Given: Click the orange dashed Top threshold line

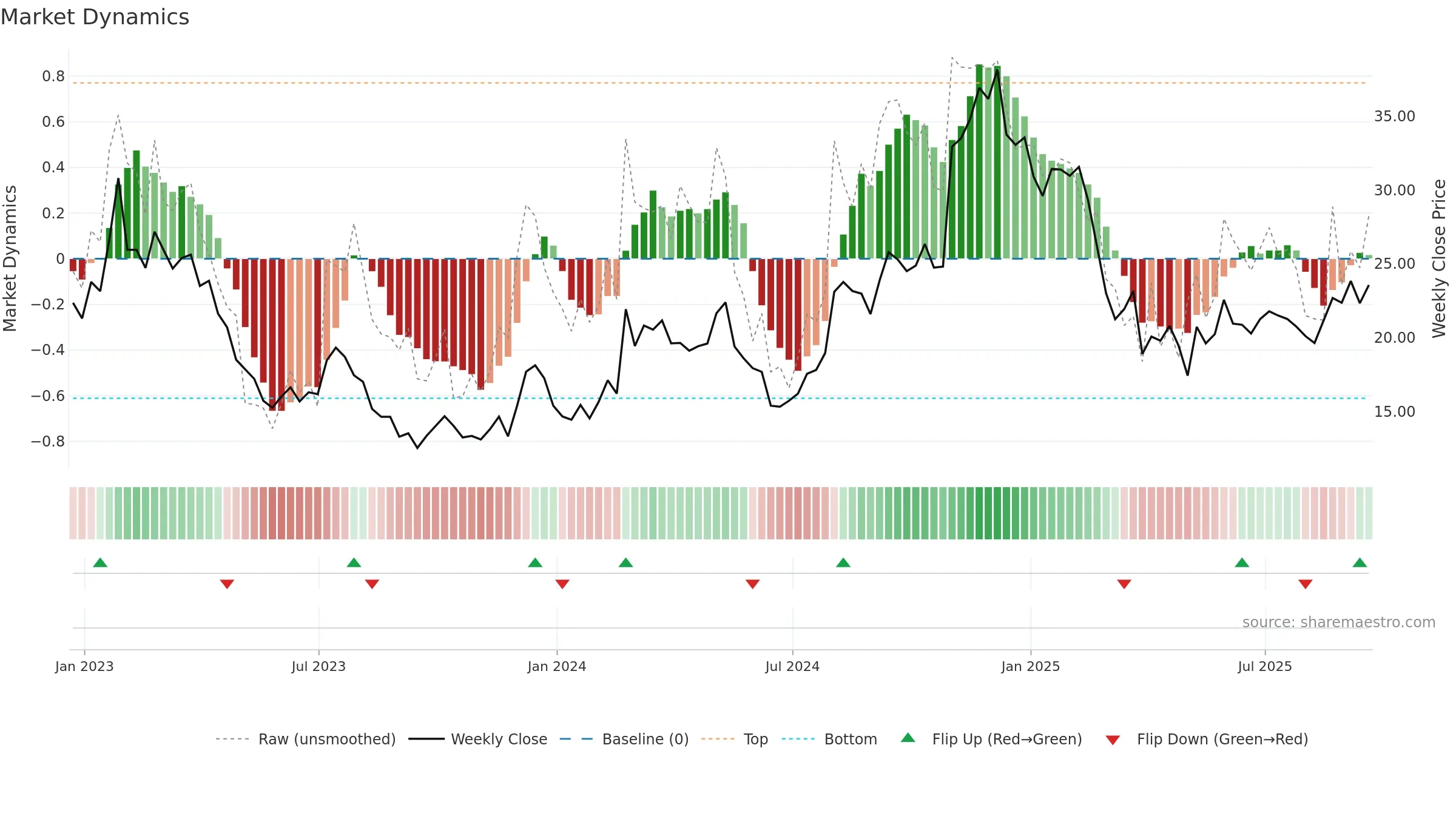Looking at the screenshot, I should click(x=719, y=83).
